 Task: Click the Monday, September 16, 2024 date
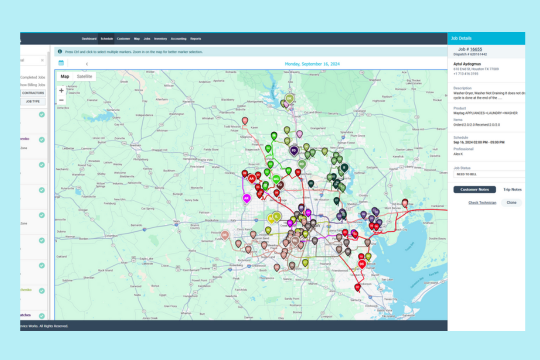[x=312, y=64]
